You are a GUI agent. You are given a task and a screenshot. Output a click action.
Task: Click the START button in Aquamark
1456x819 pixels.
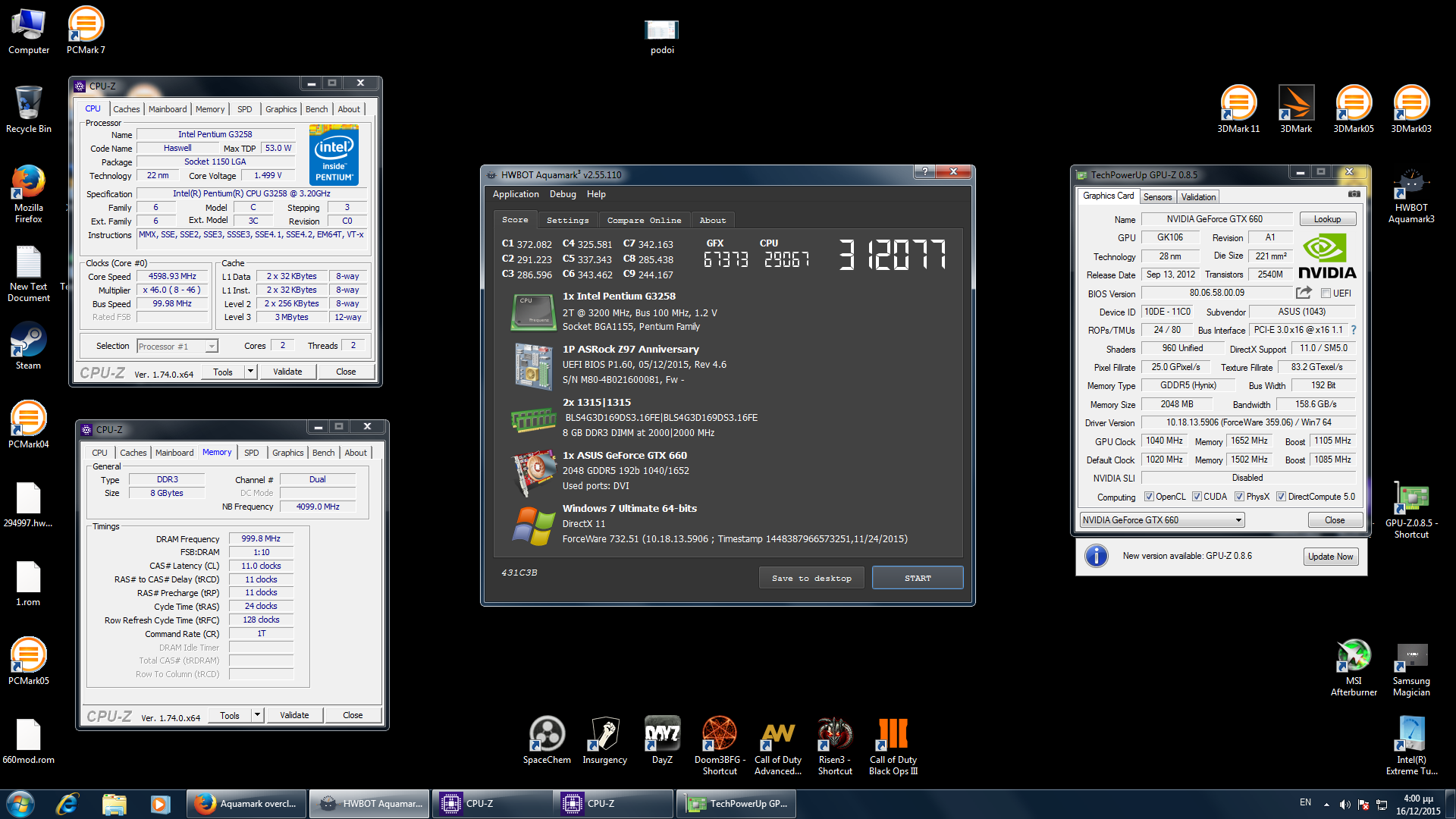point(918,578)
